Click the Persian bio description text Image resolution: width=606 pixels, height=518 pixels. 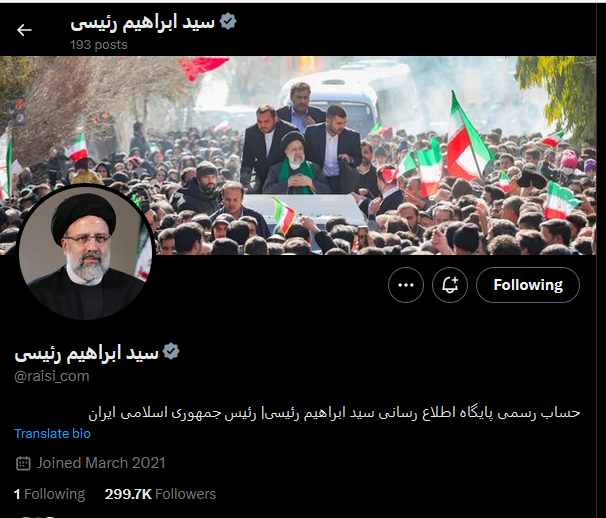click(x=334, y=412)
